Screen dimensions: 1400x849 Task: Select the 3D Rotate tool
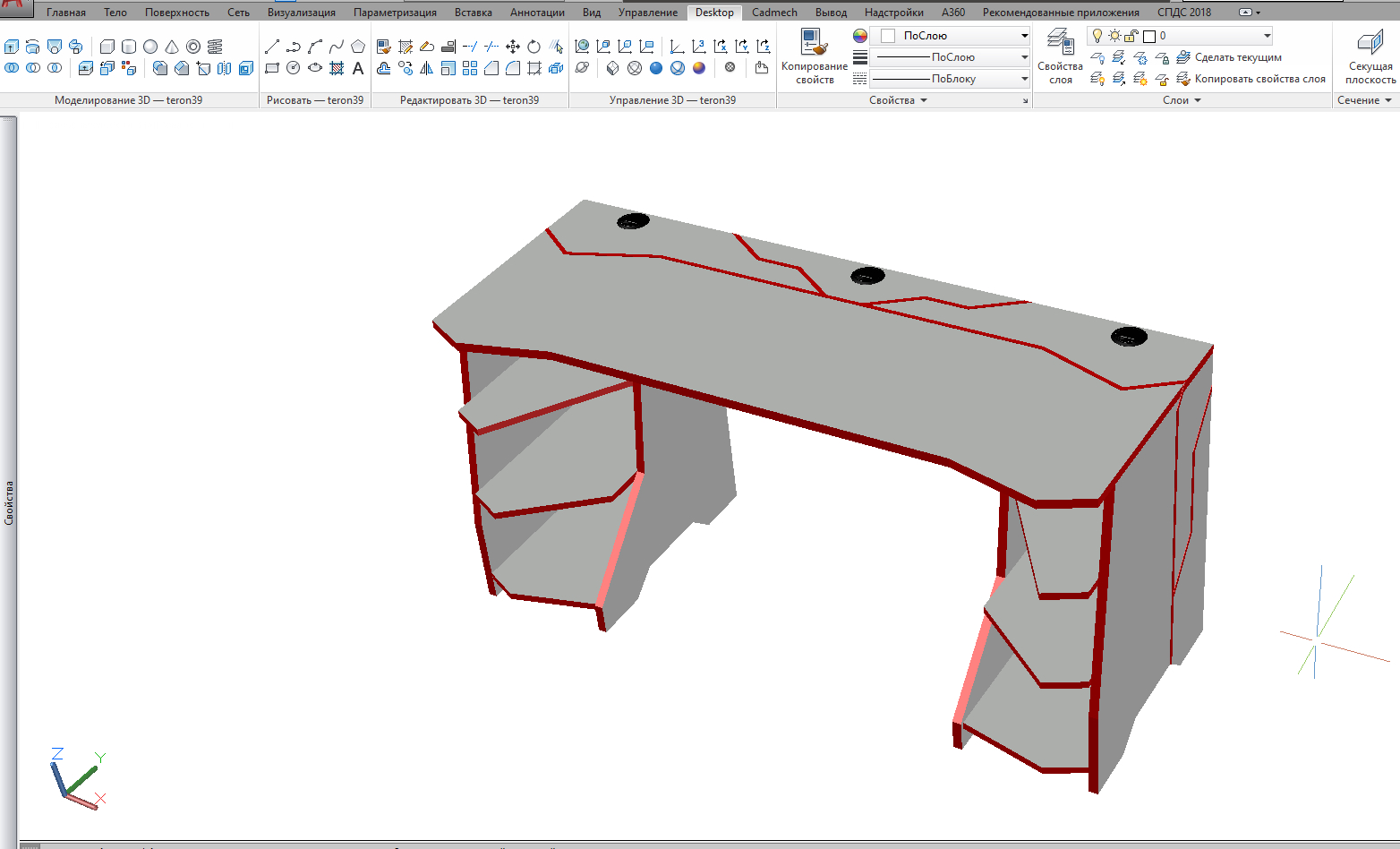(534, 47)
